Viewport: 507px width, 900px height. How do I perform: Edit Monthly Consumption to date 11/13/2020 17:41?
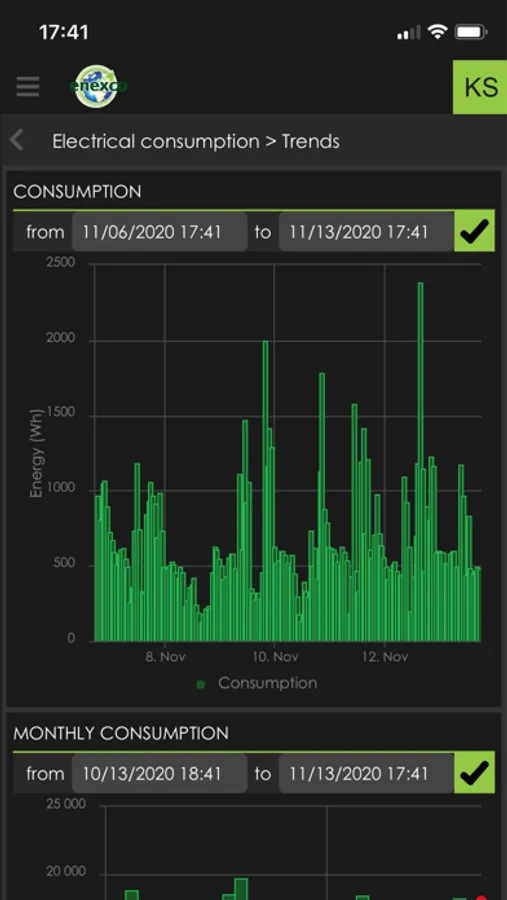click(366, 774)
